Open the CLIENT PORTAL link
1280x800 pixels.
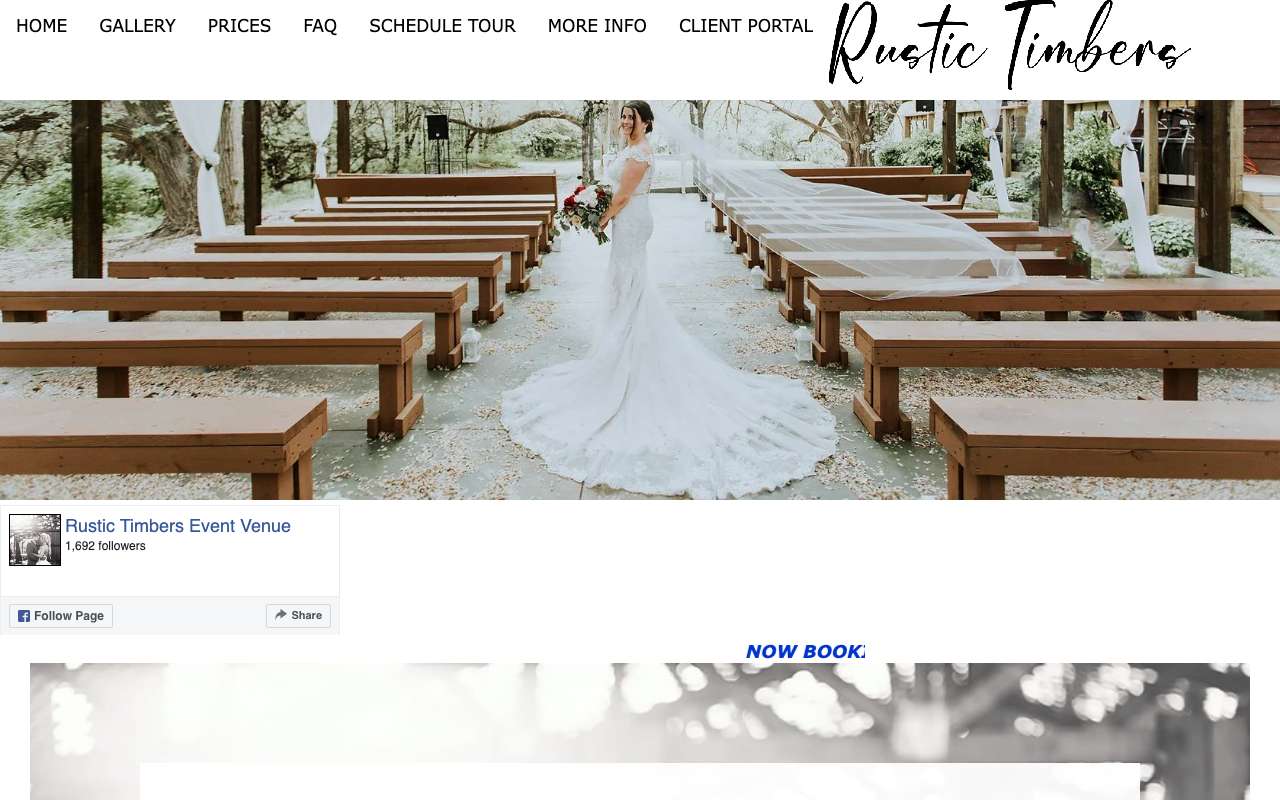746,26
